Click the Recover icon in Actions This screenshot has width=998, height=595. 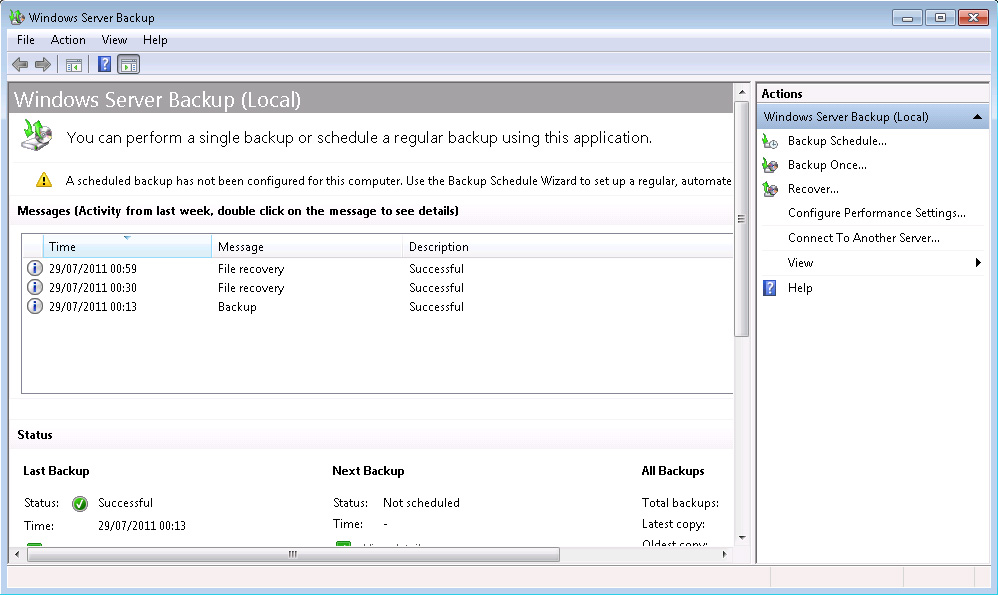(770, 189)
